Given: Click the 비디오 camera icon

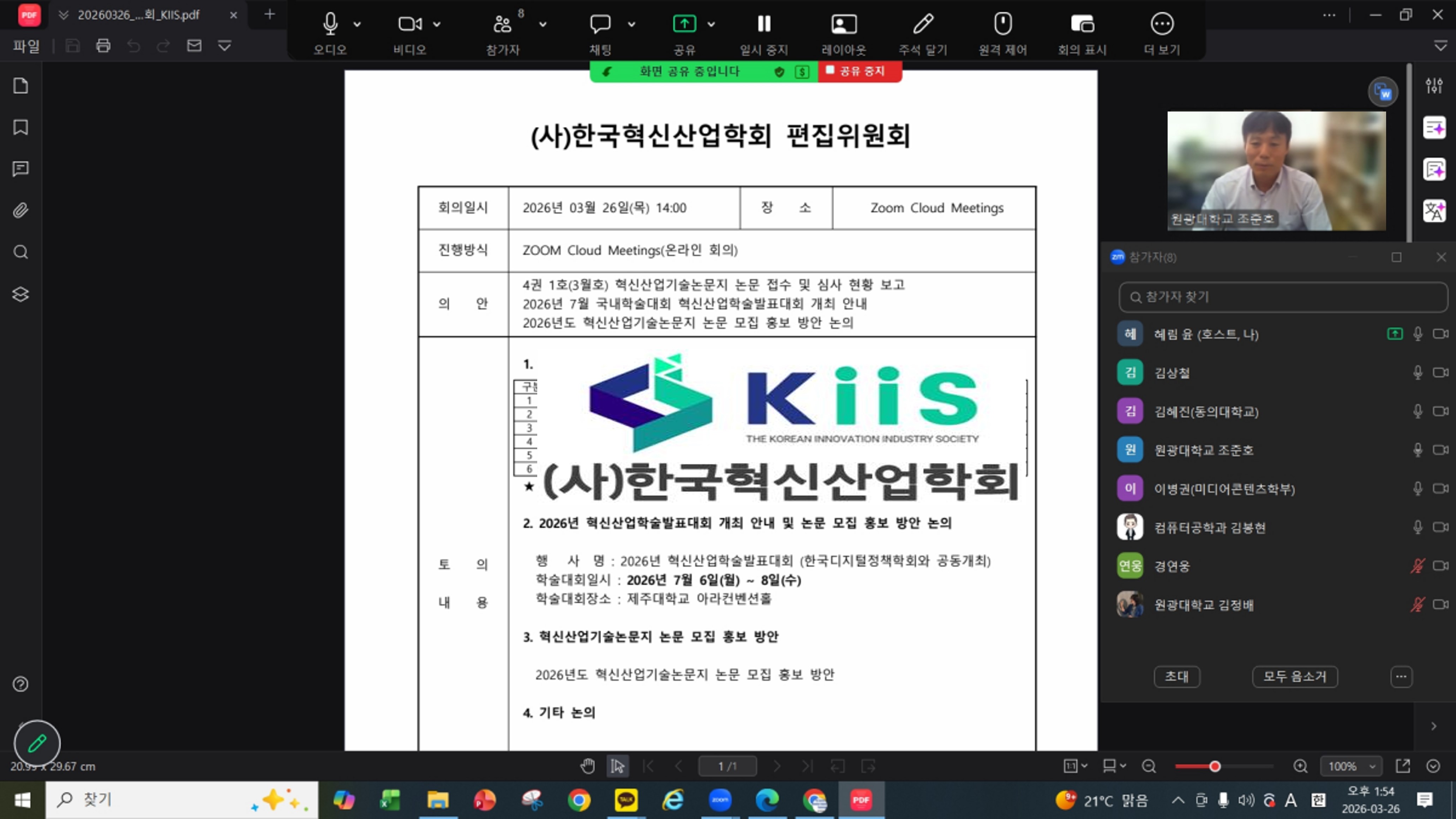Looking at the screenshot, I should point(410,24).
